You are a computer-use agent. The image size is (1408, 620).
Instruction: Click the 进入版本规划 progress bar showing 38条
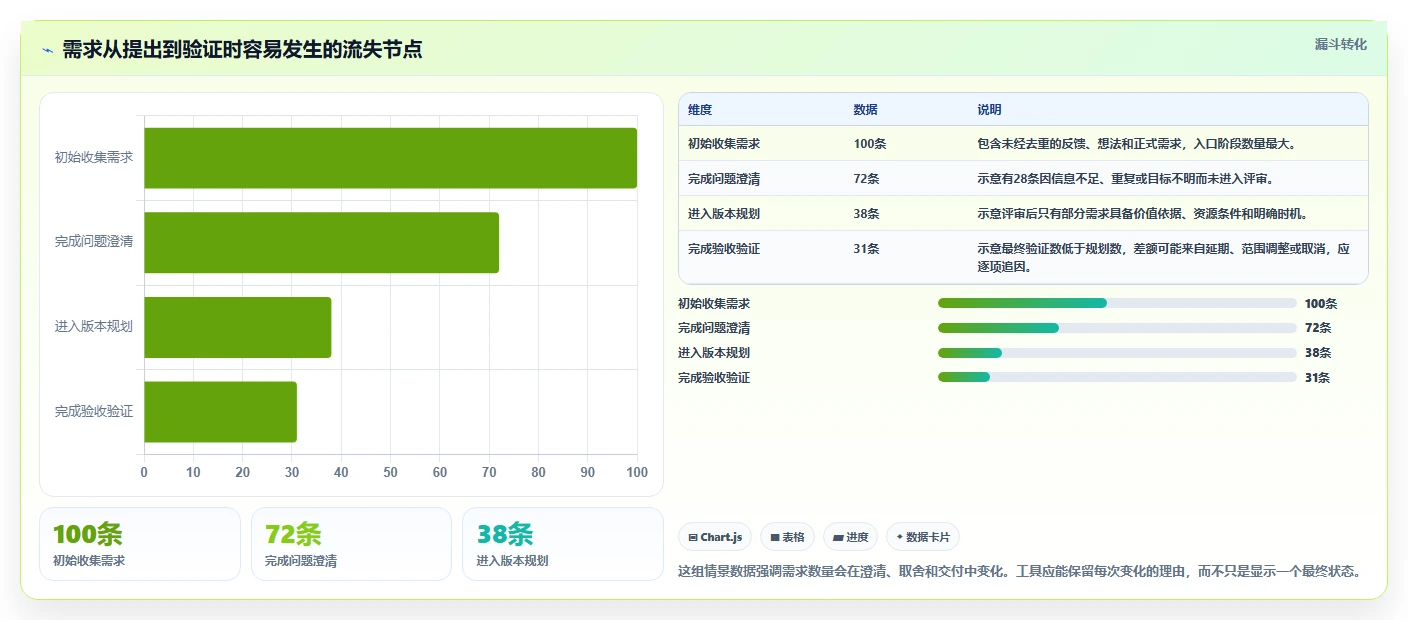click(1117, 352)
